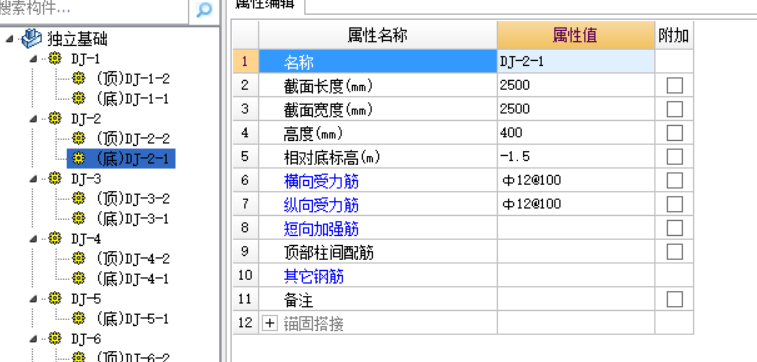This screenshot has width=757, height=362.
Task: Select the (底)DJ-4-1 tree item
Action: [133, 278]
